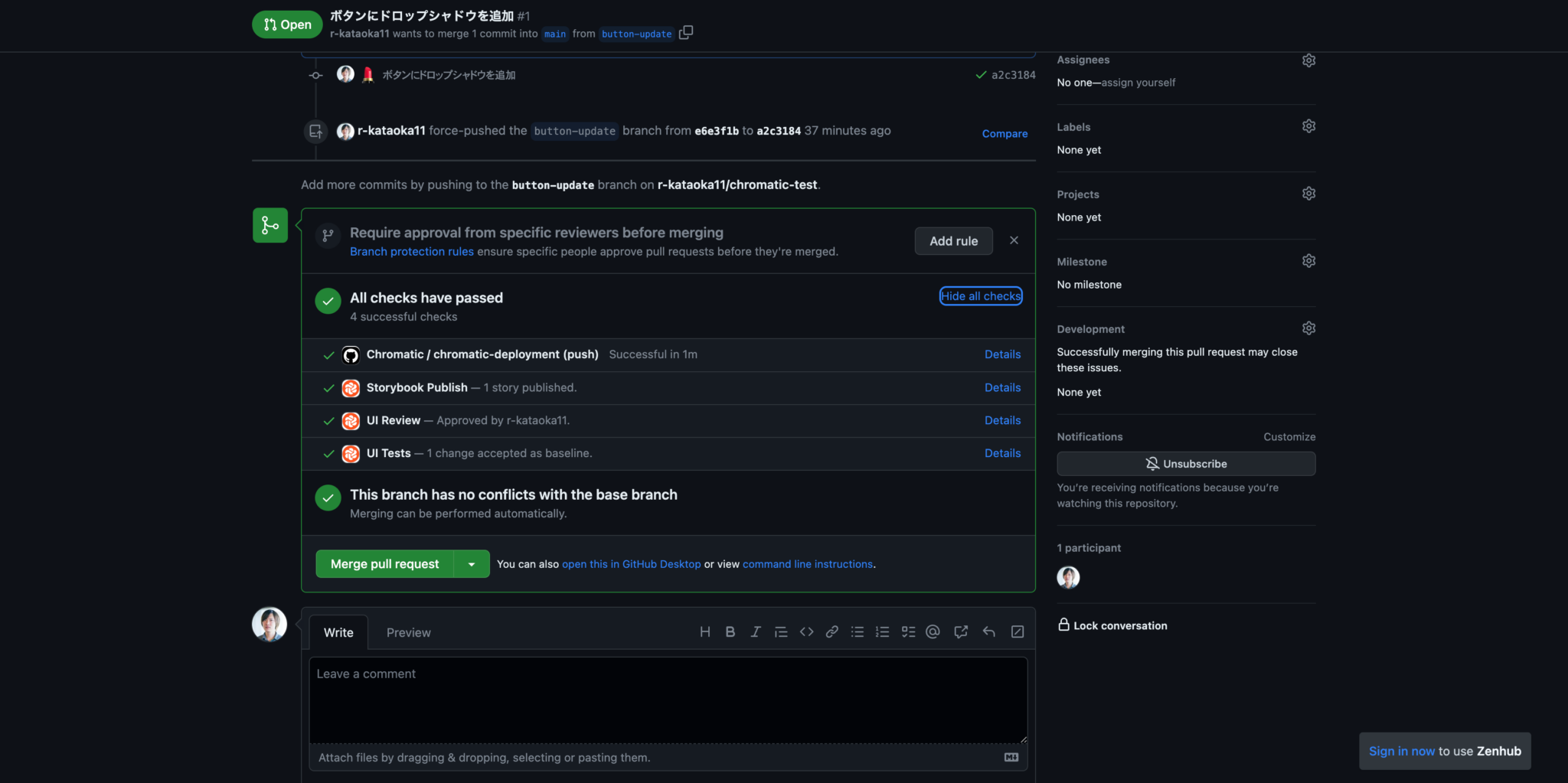Copy the button-update branch name
This screenshot has height=783, width=1568.
pos(686,32)
